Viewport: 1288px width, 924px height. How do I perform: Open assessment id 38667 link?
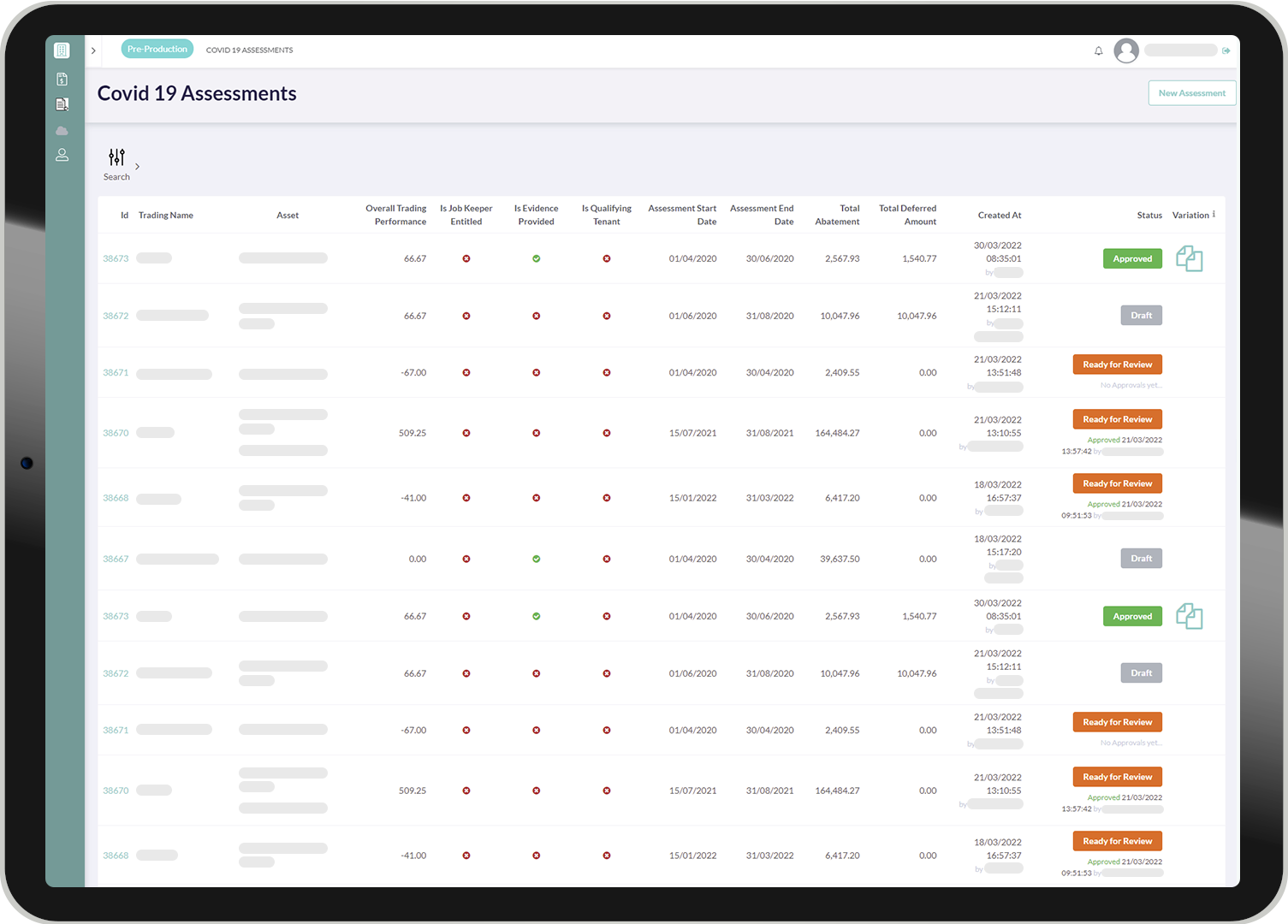(x=116, y=560)
